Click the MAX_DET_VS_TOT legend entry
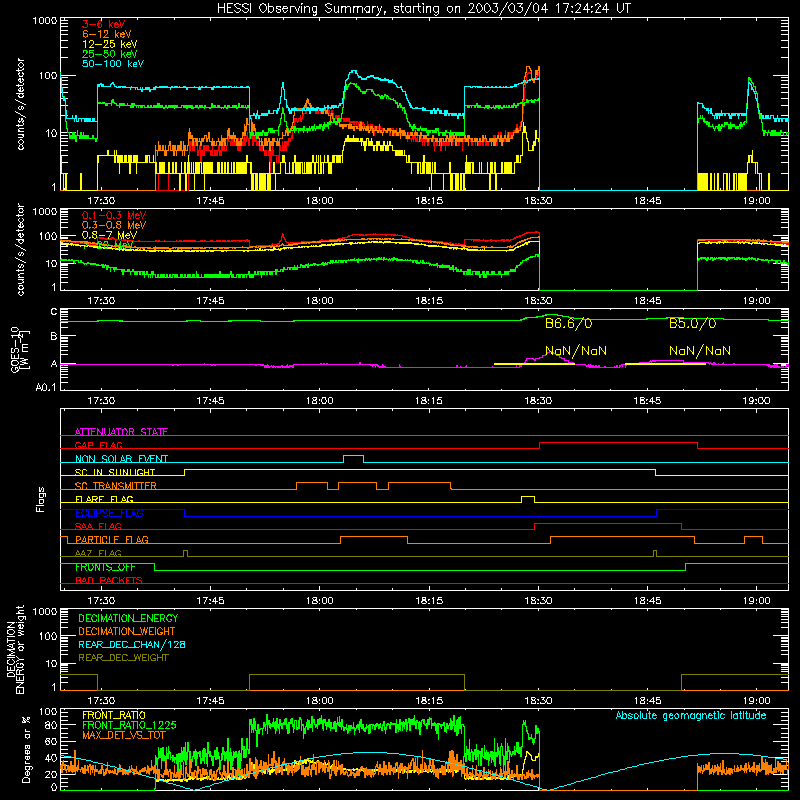This screenshot has width=800, height=800. [x=124, y=735]
